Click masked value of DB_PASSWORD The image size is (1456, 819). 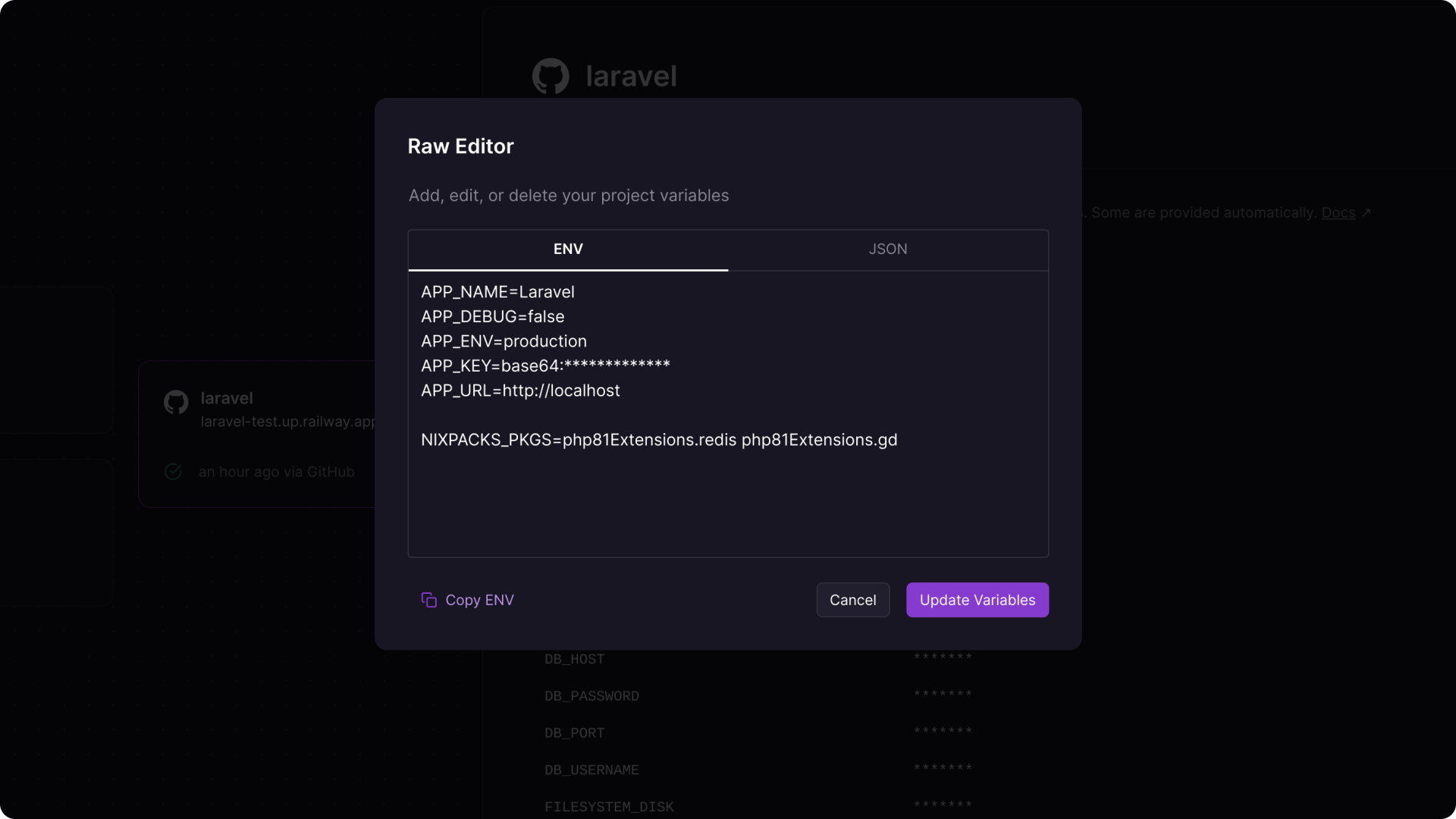(943, 695)
